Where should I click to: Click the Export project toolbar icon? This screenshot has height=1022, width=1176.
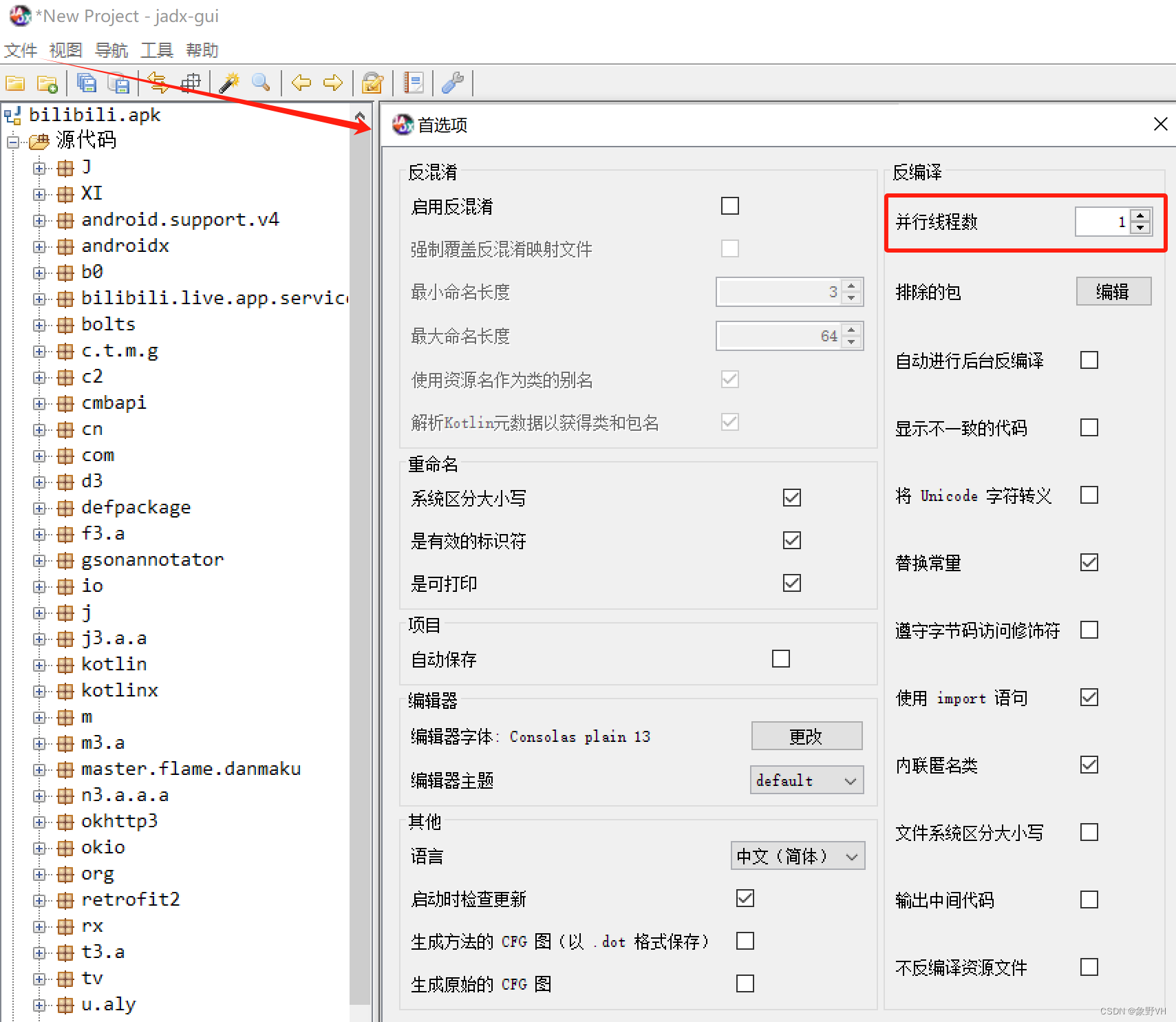[x=118, y=83]
